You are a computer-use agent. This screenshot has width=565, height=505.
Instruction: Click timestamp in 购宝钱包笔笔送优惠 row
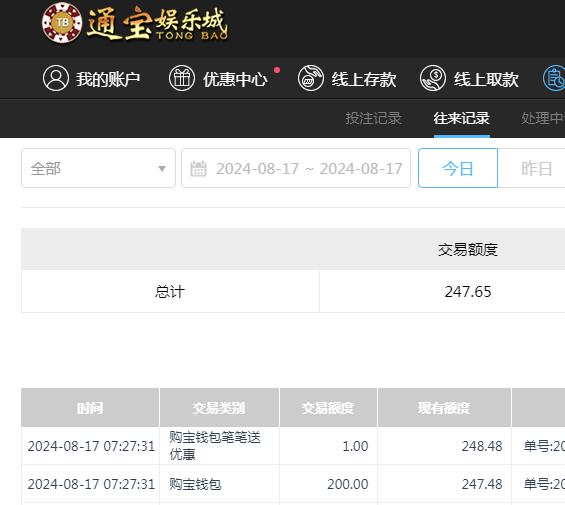(91, 446)
